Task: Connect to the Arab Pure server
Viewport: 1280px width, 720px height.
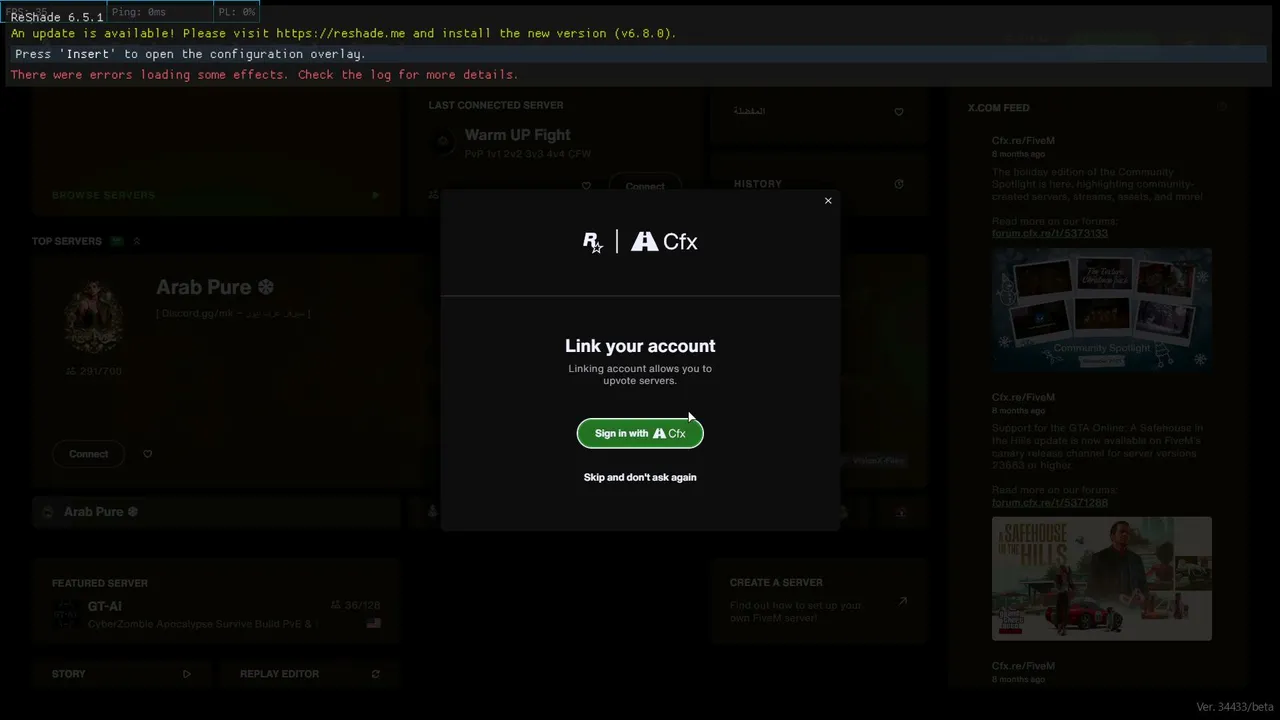Action: (x=88, y=454)
